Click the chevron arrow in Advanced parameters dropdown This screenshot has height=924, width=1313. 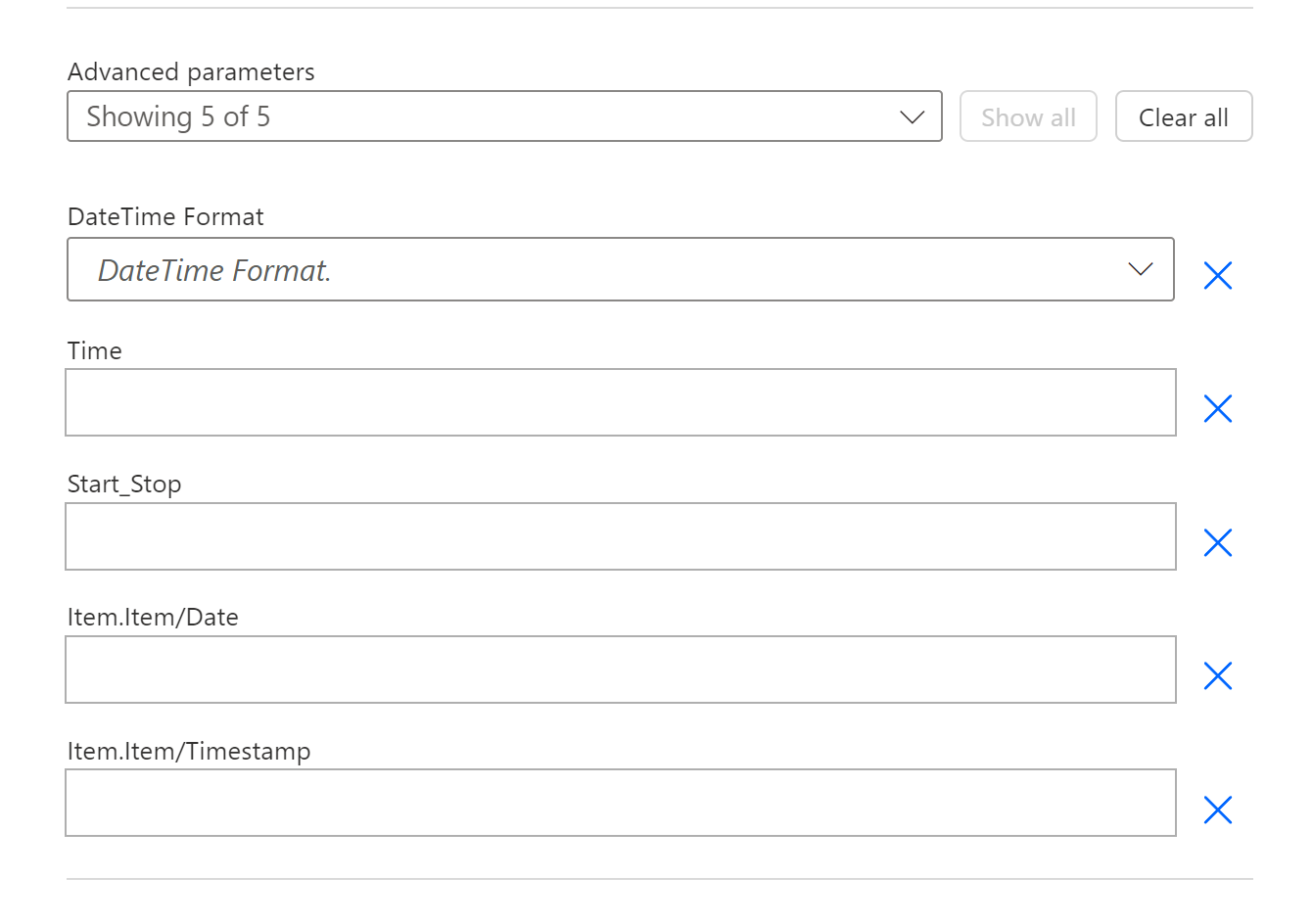click(x=912, y=117)
